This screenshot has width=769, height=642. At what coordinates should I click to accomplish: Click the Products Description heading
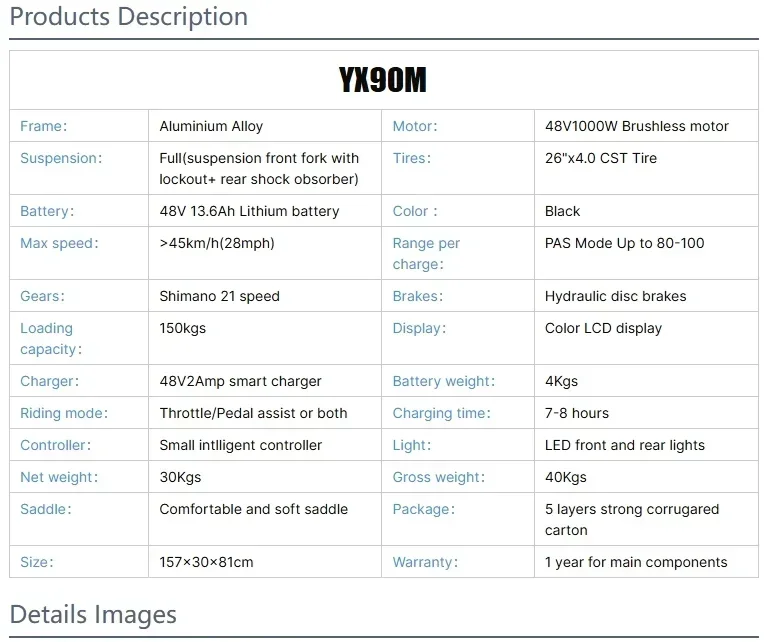click(129, 17)
